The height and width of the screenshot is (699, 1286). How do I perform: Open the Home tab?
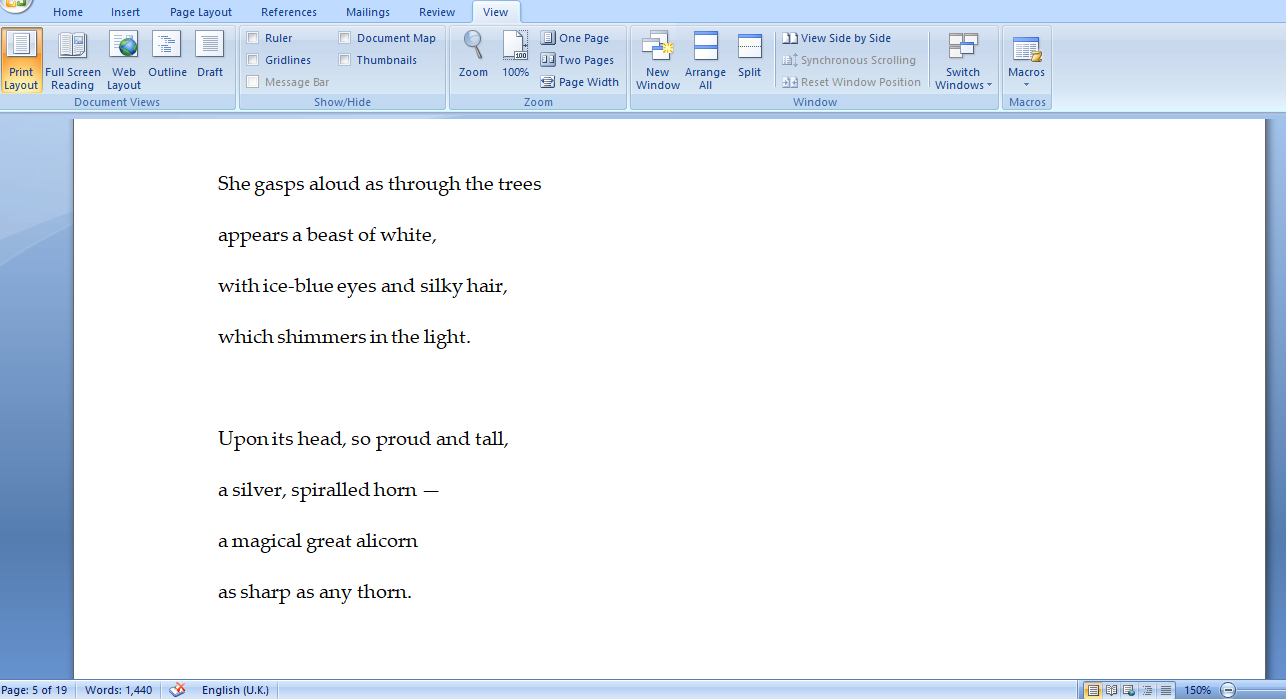(x=68, y=12)
